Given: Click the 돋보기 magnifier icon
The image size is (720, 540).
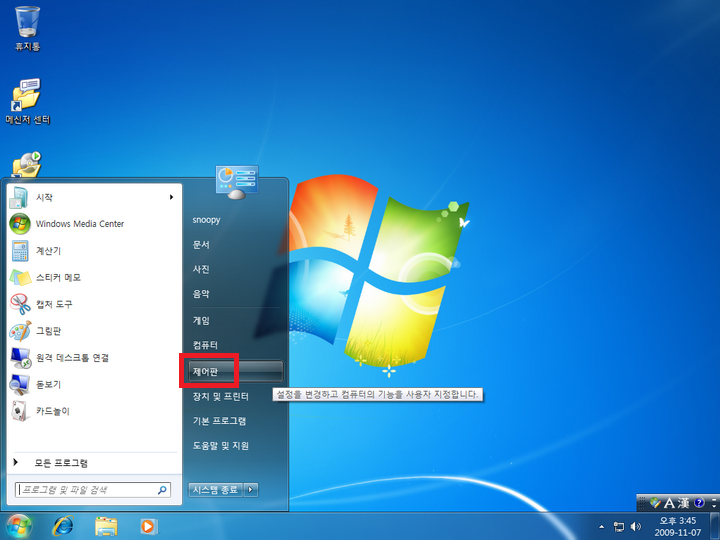Looking at the screenshot, I should tap(20, 385).
